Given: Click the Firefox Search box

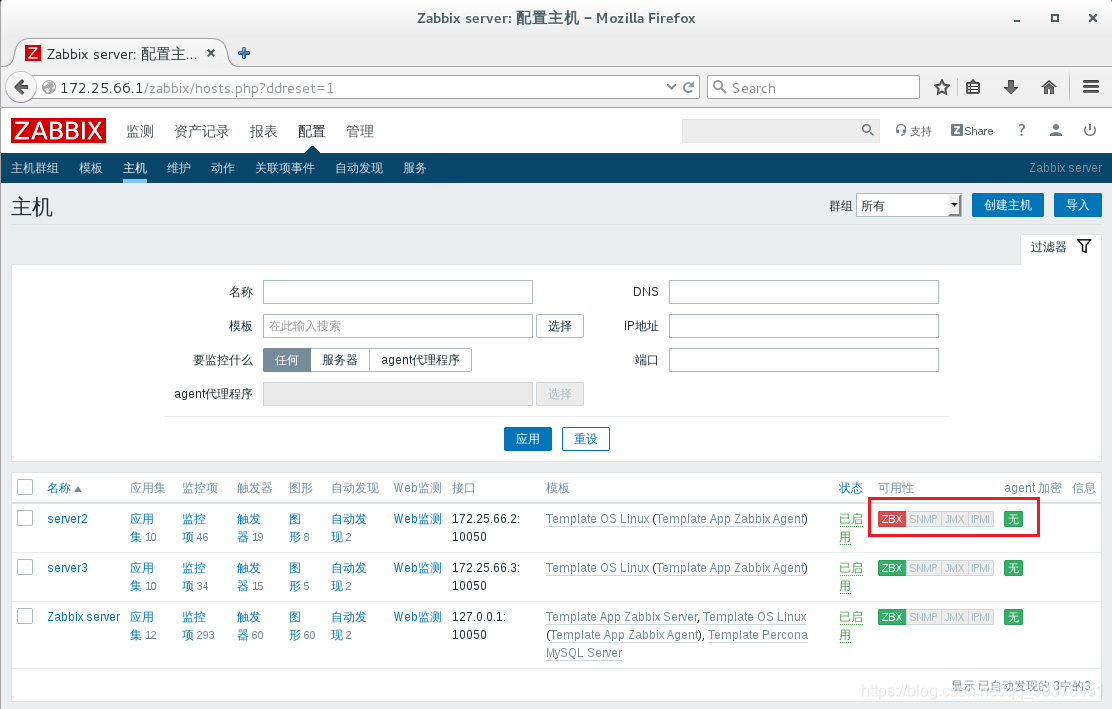Looking at the screenshot, I should coord(813,87).
